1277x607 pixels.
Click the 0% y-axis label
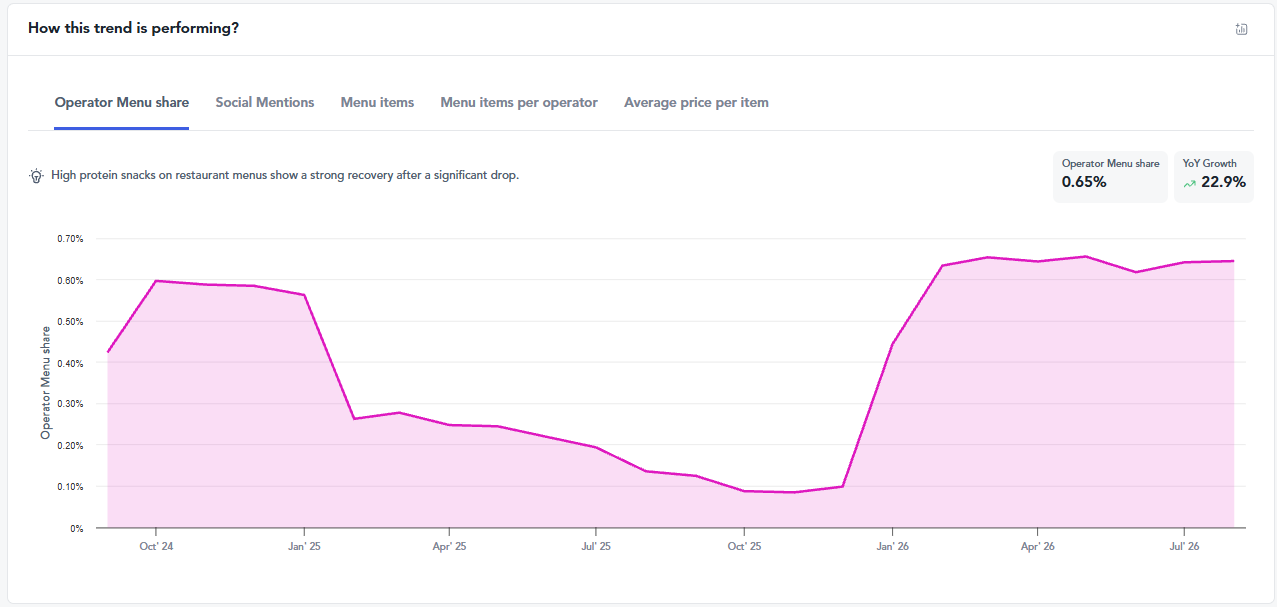click(x=76, y=528)
